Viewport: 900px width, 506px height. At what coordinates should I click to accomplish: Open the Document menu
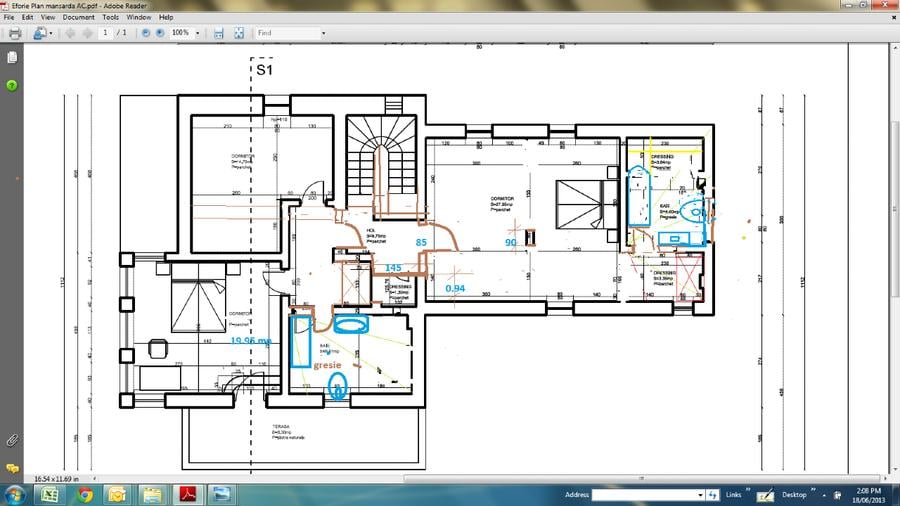pos(79,17)
